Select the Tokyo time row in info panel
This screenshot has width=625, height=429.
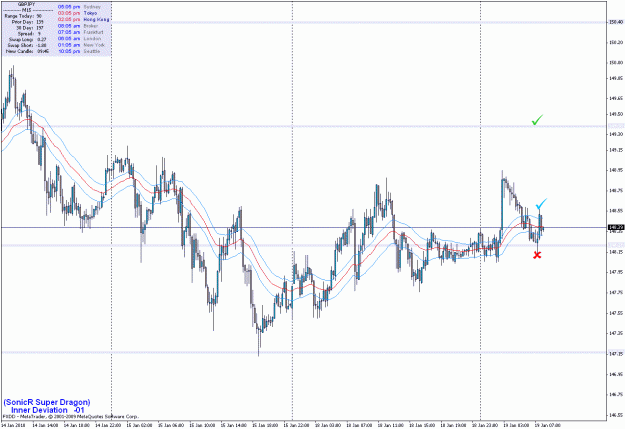click(78, 13)
